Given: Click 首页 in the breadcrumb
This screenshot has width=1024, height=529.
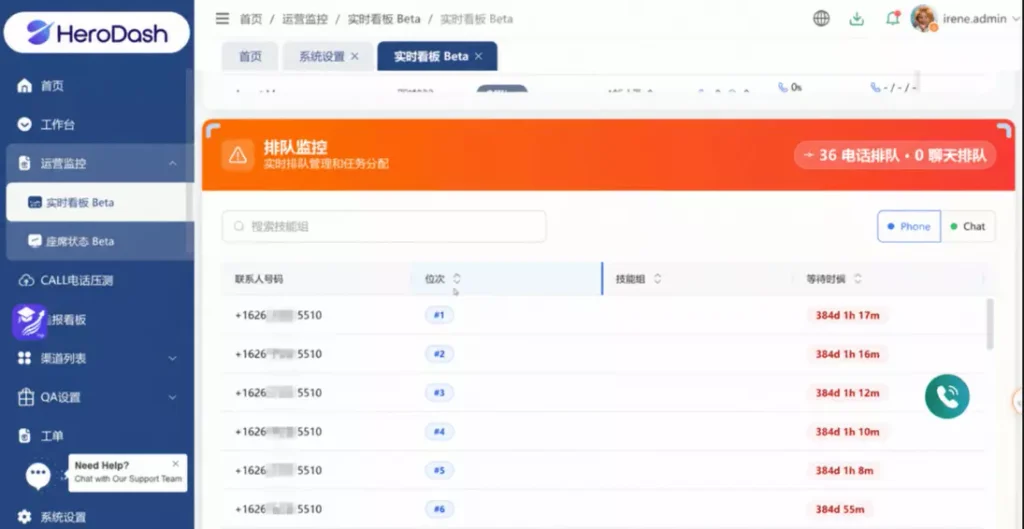Looking at the screenshot, I should 250,19.
